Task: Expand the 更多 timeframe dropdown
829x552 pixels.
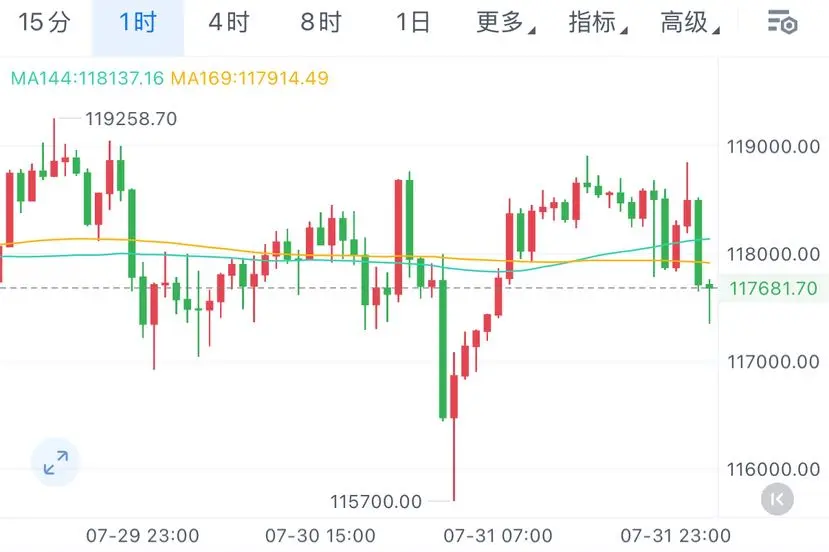Action: pyautogui.click(x=505, y=23)
